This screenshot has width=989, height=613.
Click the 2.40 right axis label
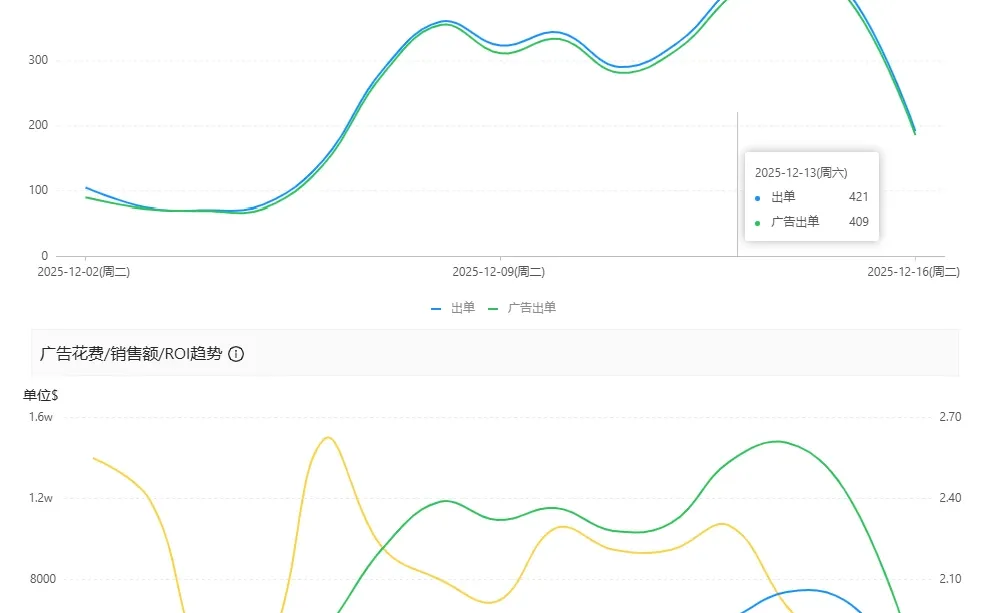pyautogui.click(x=950, y=498)
